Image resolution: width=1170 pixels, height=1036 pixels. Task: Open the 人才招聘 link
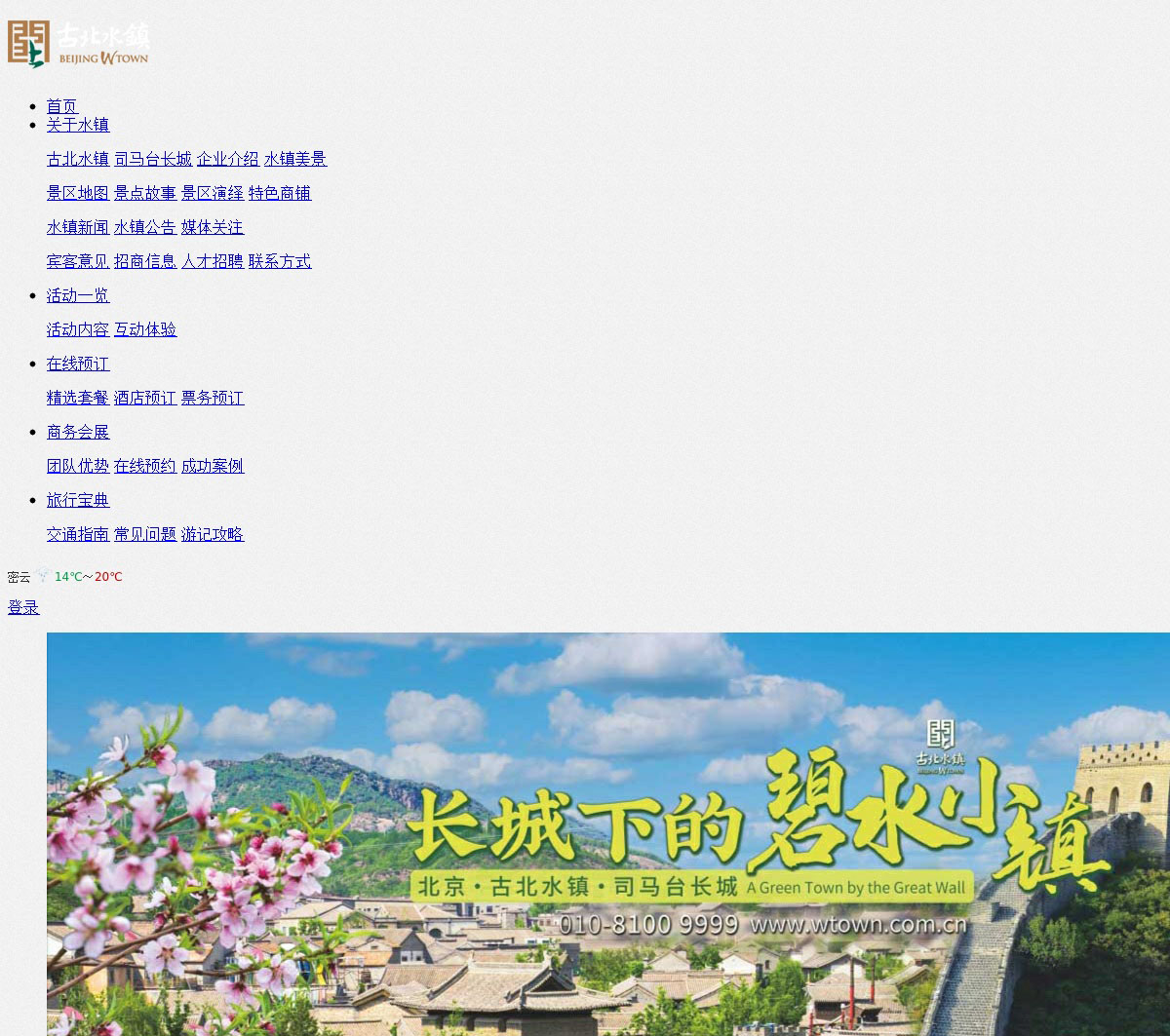pos(213,261)
